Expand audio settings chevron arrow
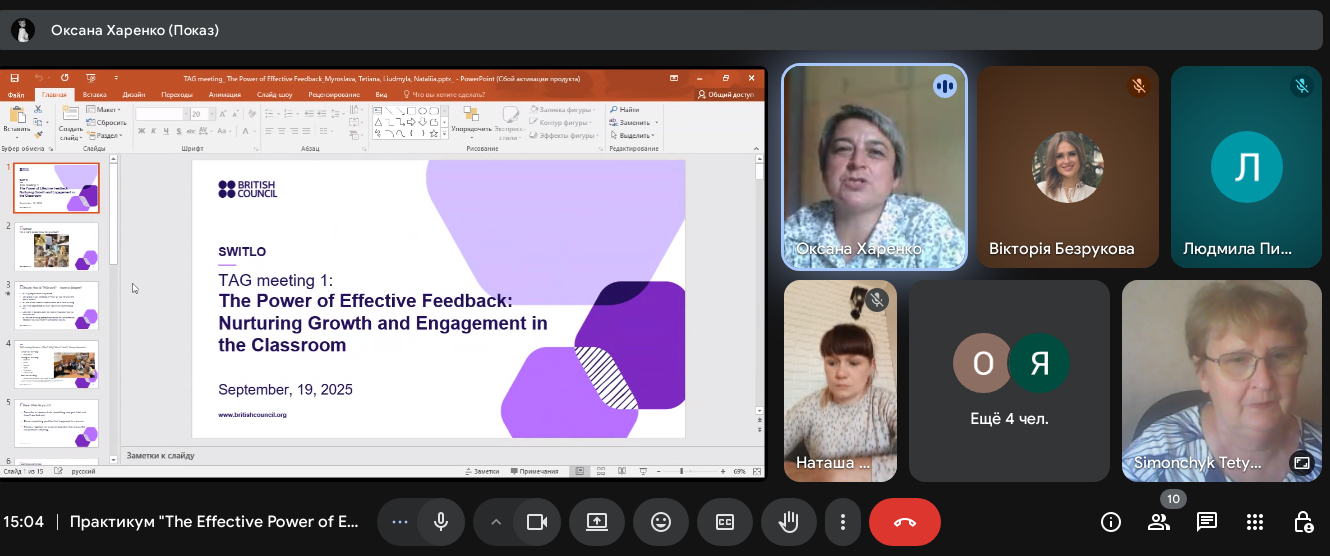This screenshot has height=556, width=1330. 494,521
